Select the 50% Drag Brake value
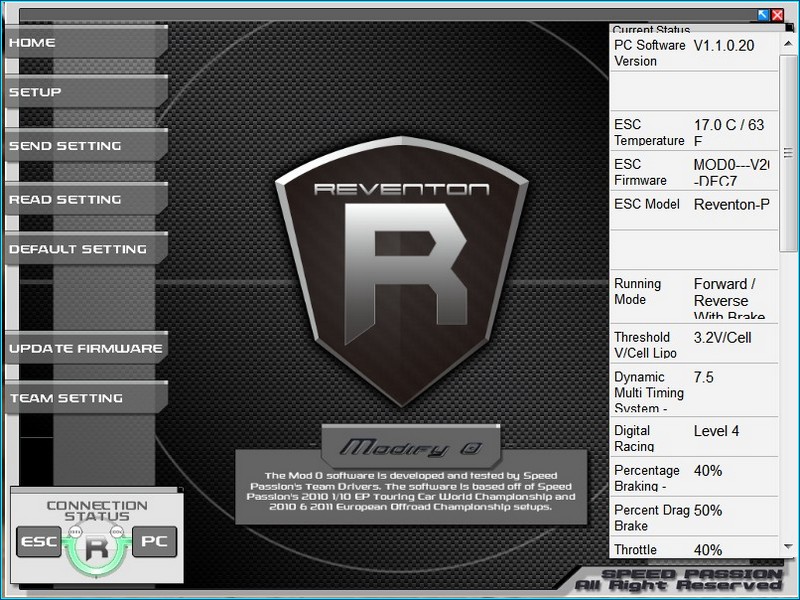The width and height of the screenshot is (800, 600). [x=708, y=511]
